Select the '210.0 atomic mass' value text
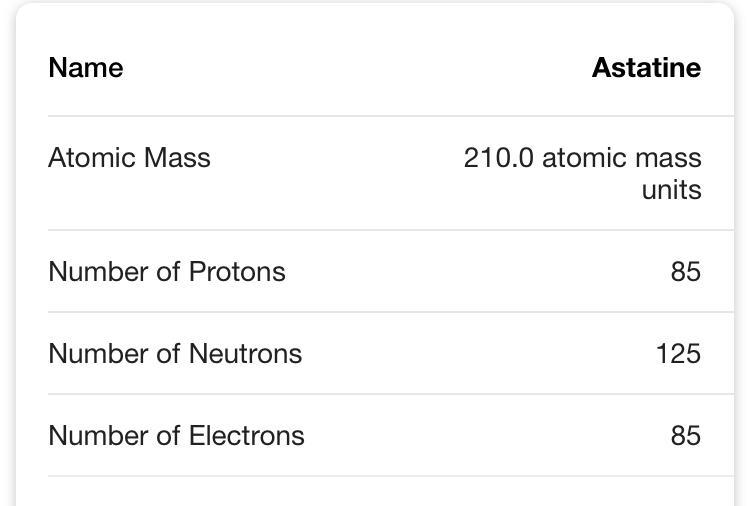Screen dimensions: 750x506 [x=582, y=158]
